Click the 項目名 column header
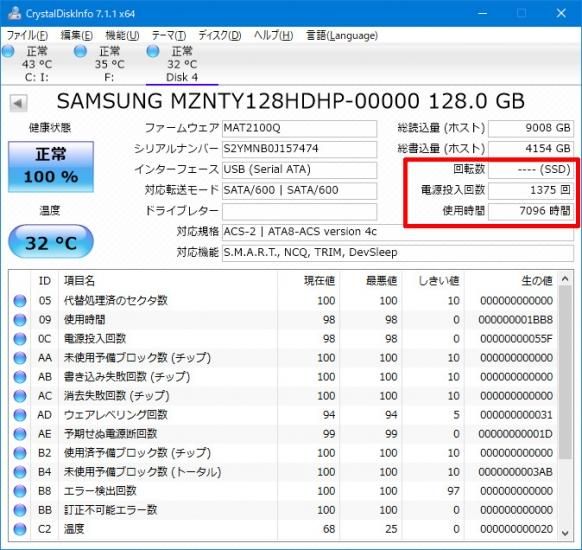The image size is (582, 550). [168, 281]
